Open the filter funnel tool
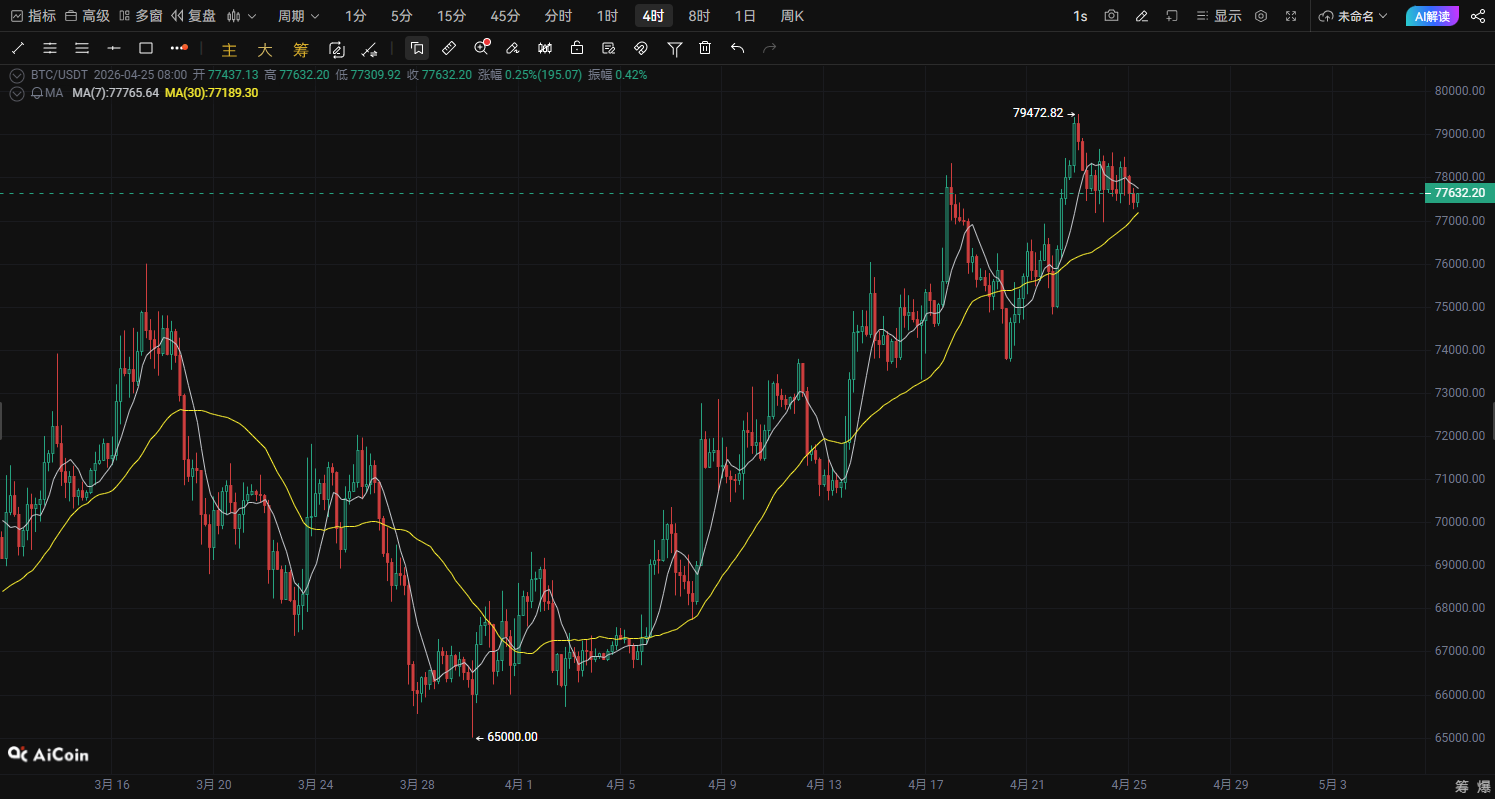1495x799 pixels. point(674,48)
